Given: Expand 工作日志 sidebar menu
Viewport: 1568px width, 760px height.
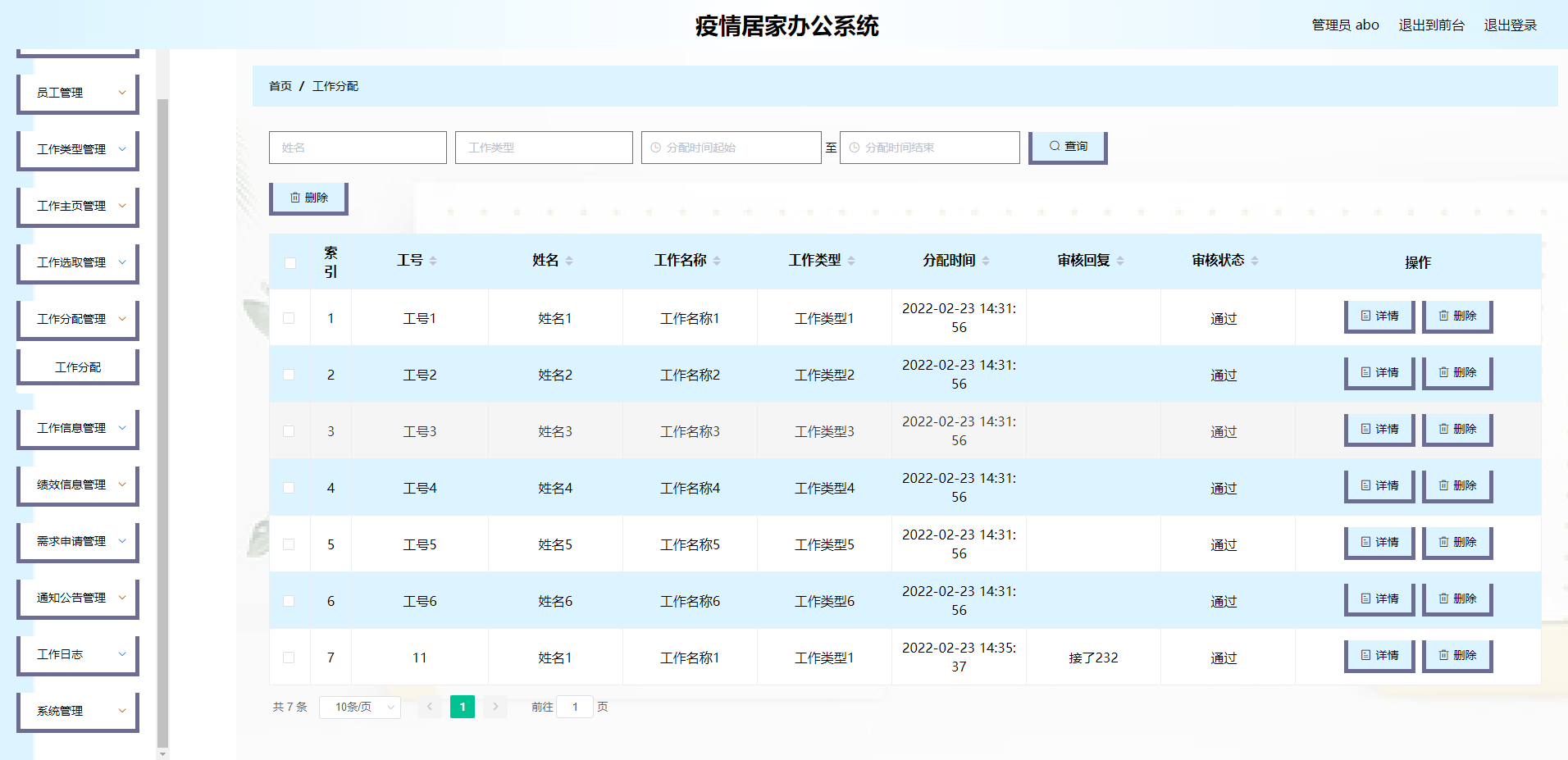Looking at the screenshot, I should [78, 655].
